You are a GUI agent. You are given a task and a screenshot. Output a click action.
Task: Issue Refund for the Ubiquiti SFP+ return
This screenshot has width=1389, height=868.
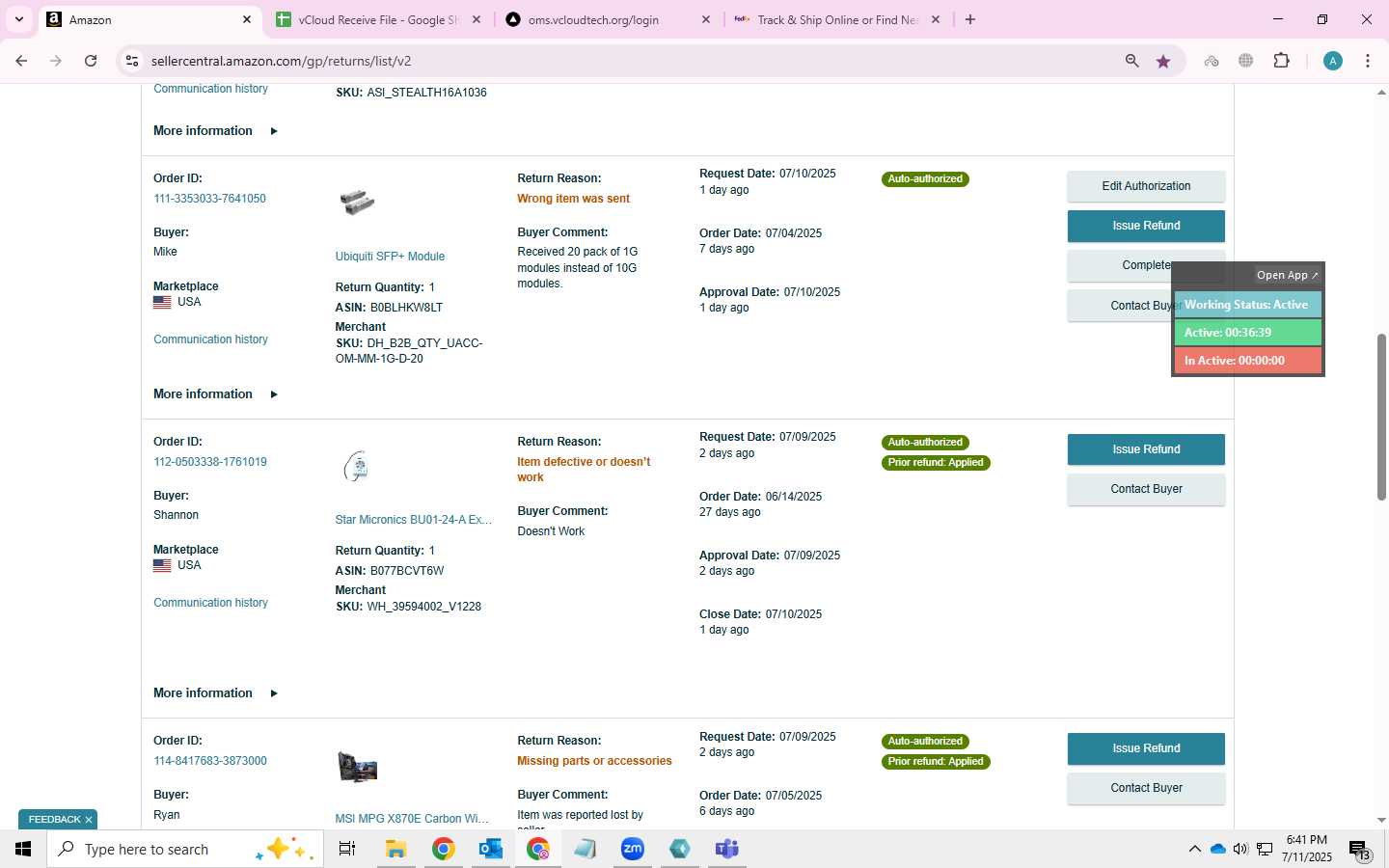point(1146,226)
